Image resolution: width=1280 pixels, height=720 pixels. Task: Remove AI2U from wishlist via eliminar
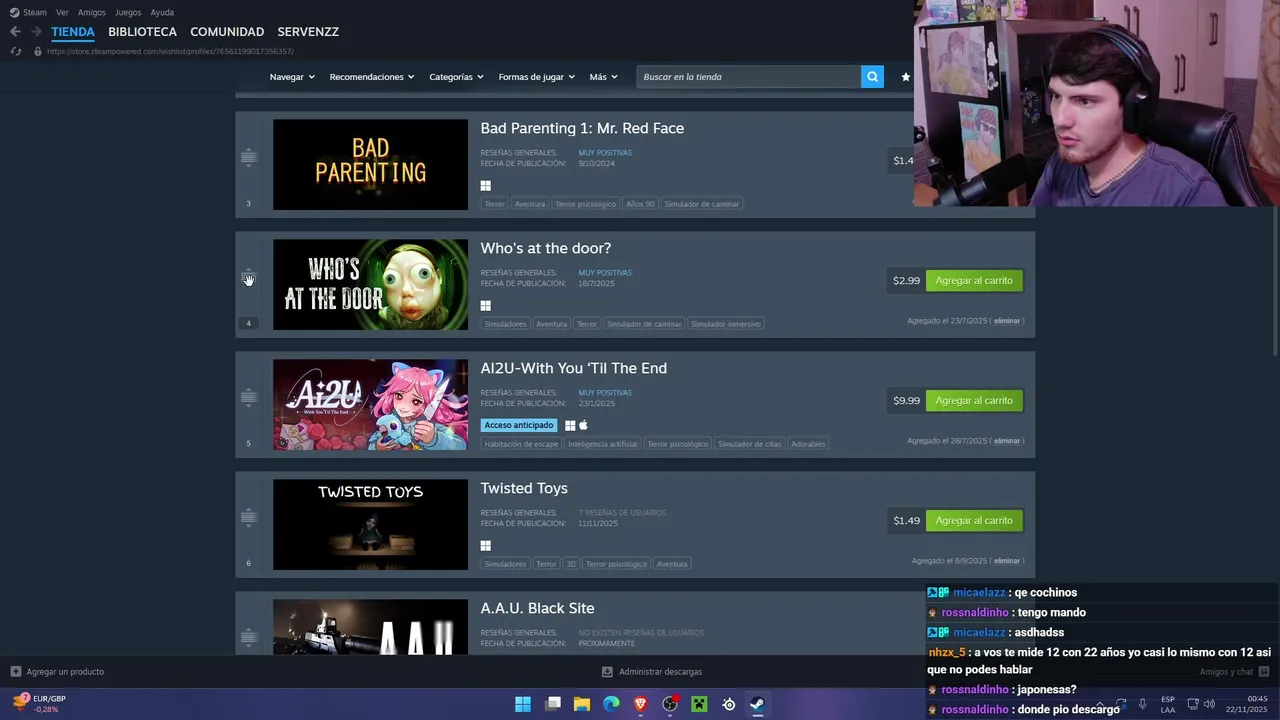tap(1007, 441)
